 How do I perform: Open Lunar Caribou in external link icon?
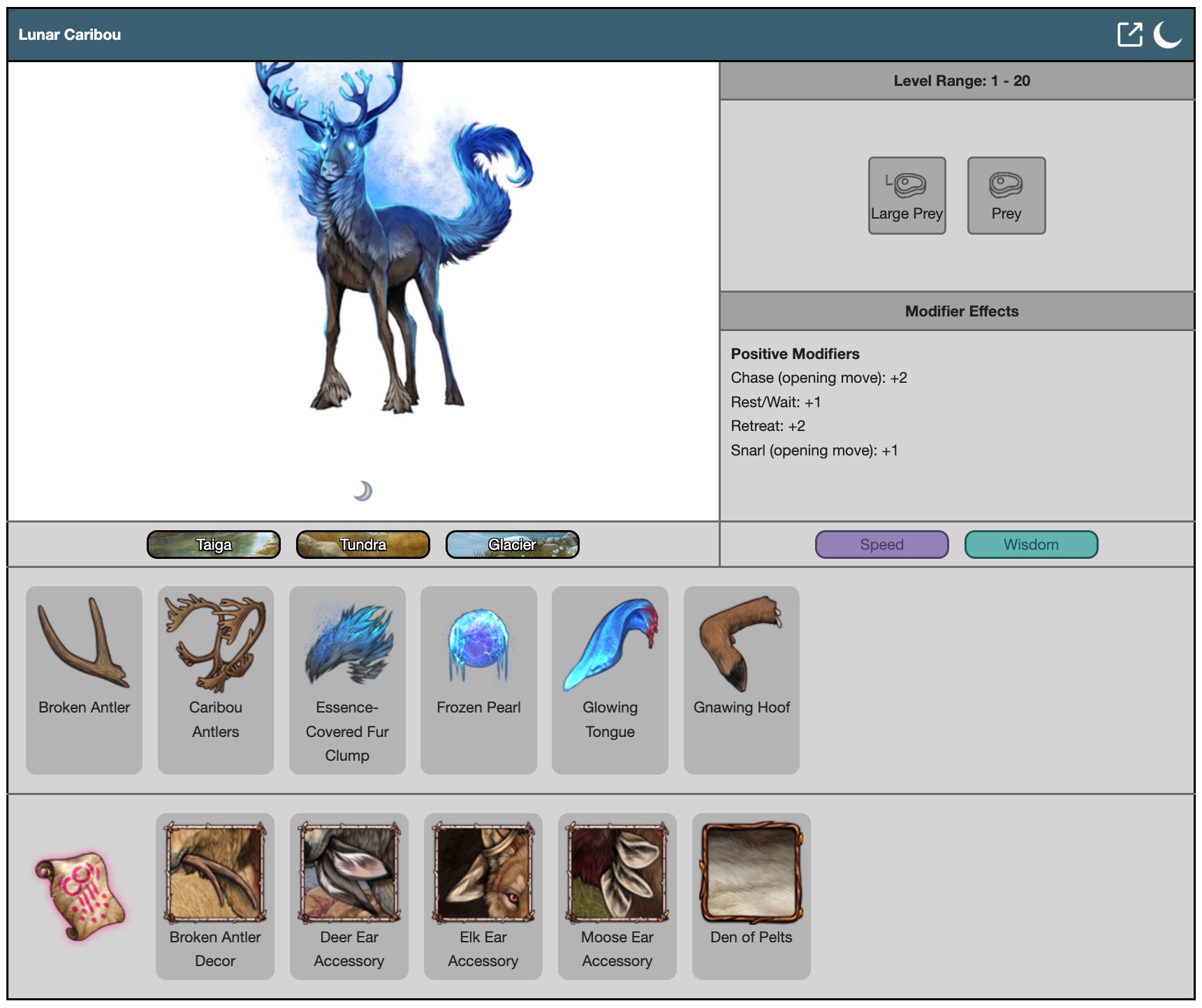1129,34
